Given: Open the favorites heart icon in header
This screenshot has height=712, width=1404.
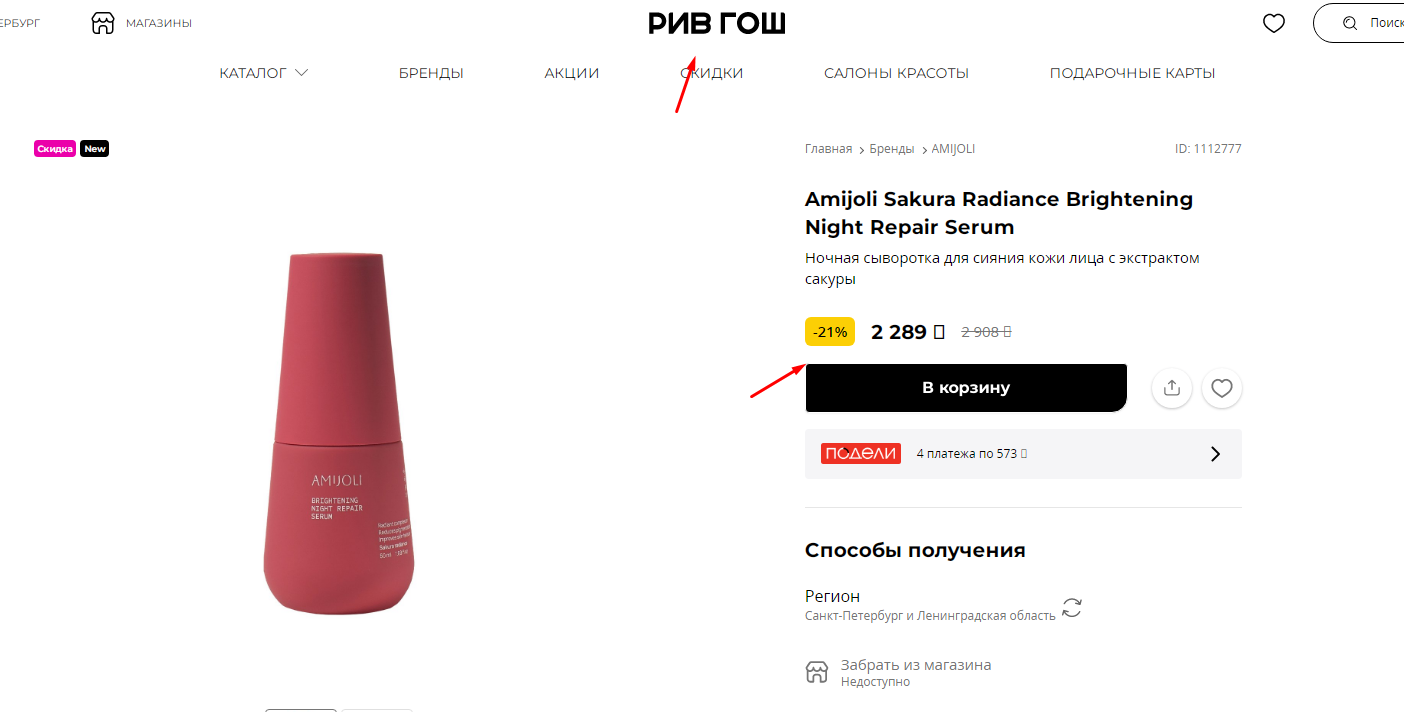Looking at the screenshot, I should pos(1274,23).
